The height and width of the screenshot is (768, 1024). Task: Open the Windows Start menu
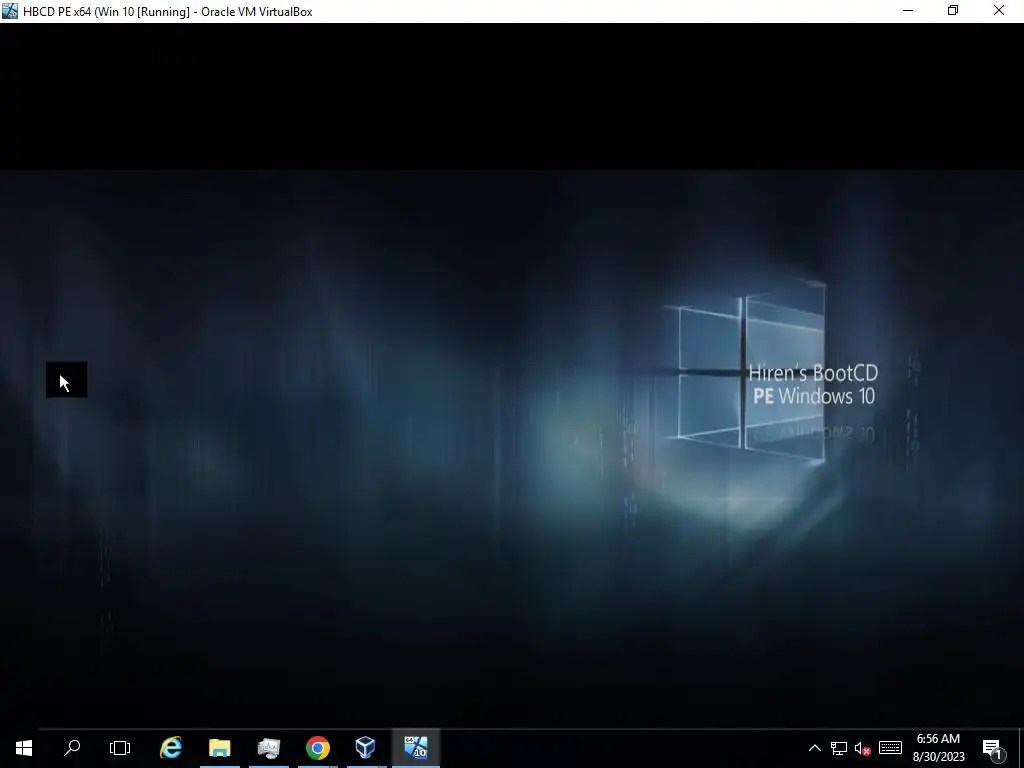coord(24,748)
